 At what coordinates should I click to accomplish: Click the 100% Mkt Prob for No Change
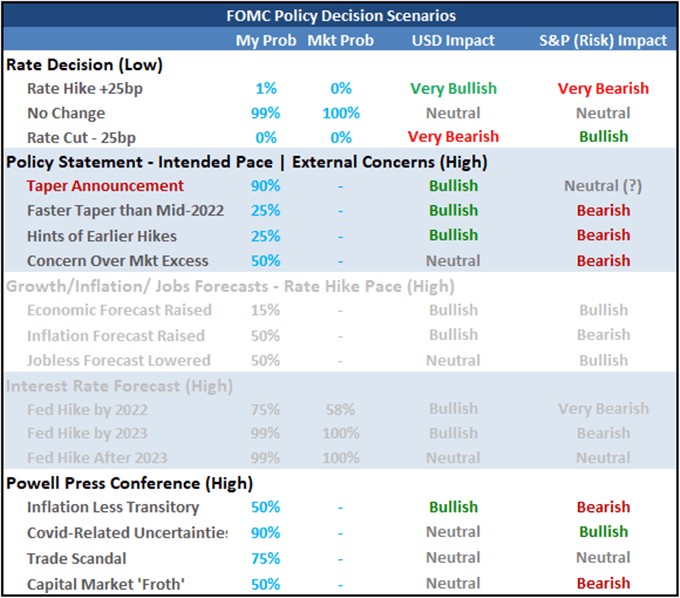tap(341, 113)
